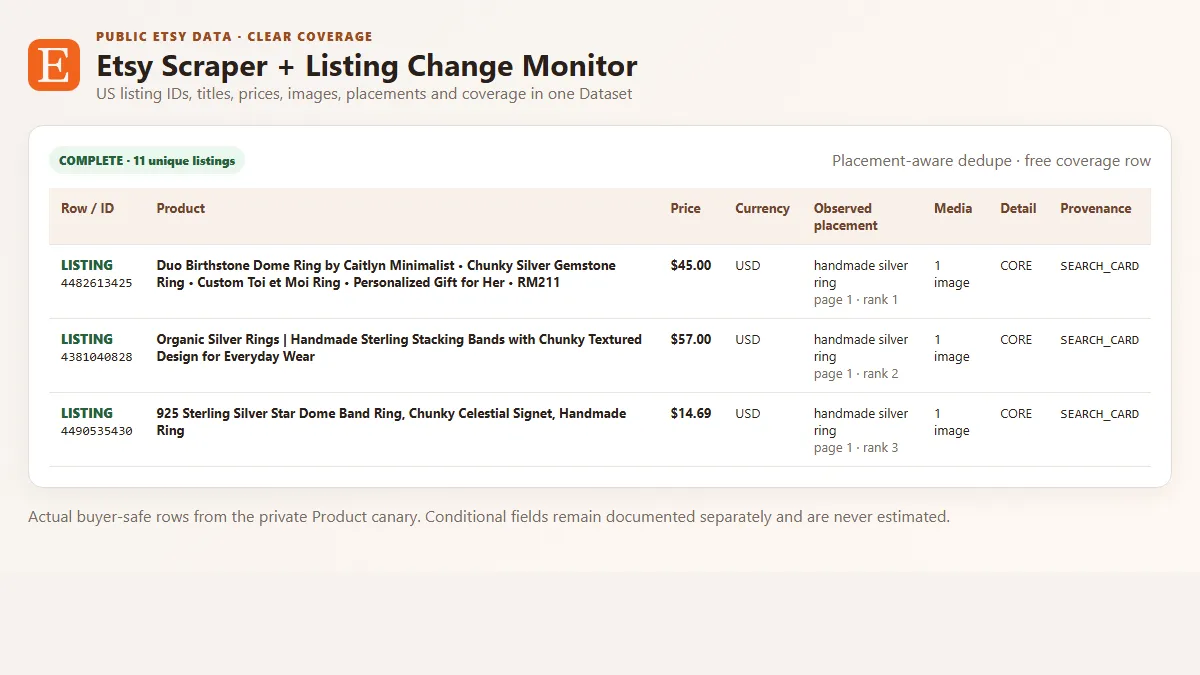Click the Placement-aware dedupe free coverage row text
This screenshot has width=1200, height=675.
[x=991, y=161]
